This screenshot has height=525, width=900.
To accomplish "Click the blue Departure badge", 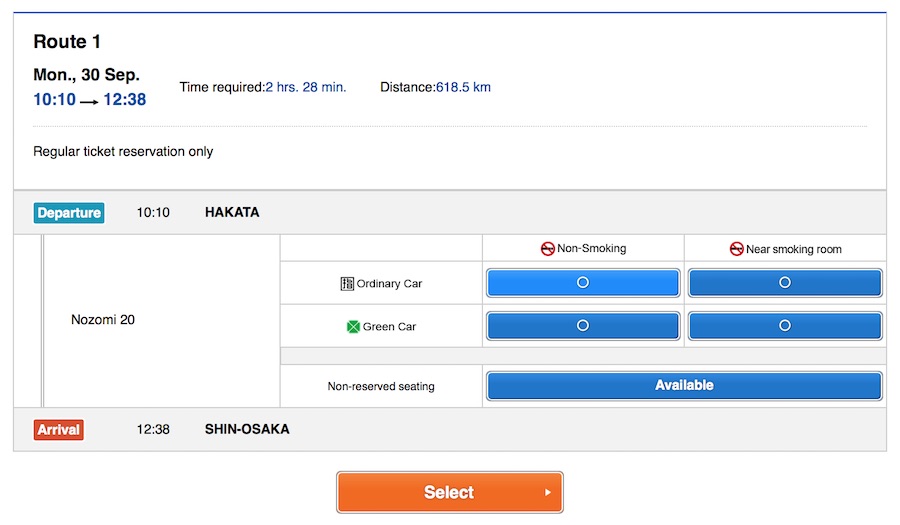I will [x=69, y=213].
